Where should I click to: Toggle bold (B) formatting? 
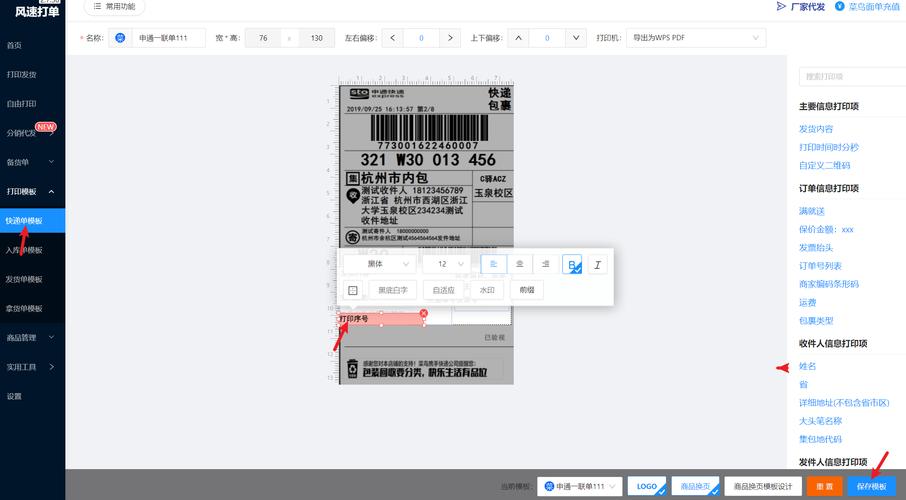point(572,265)
